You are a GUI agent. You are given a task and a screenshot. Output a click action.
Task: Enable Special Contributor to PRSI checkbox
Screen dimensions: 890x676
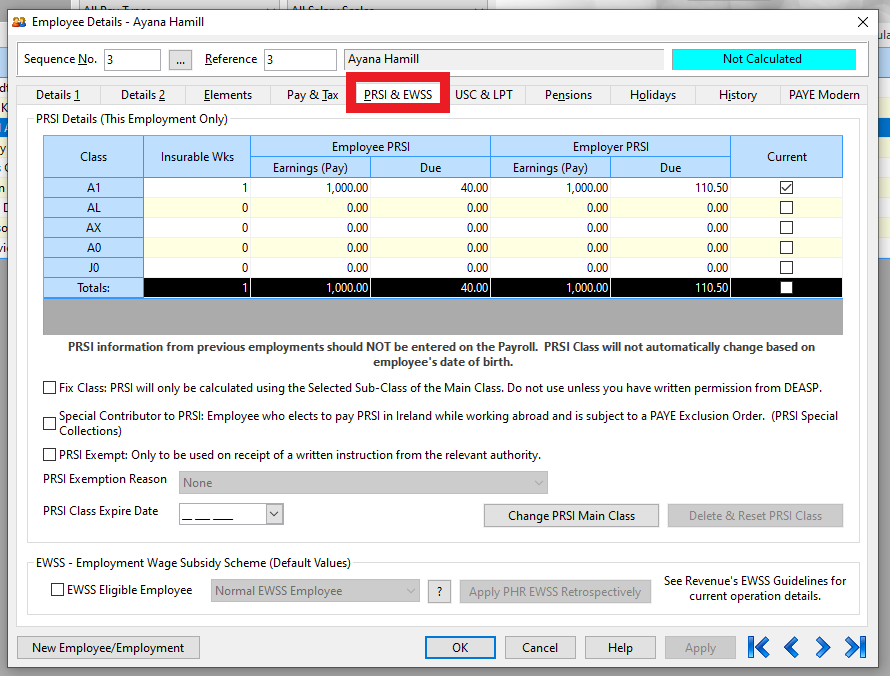click(x=49, y=423)
